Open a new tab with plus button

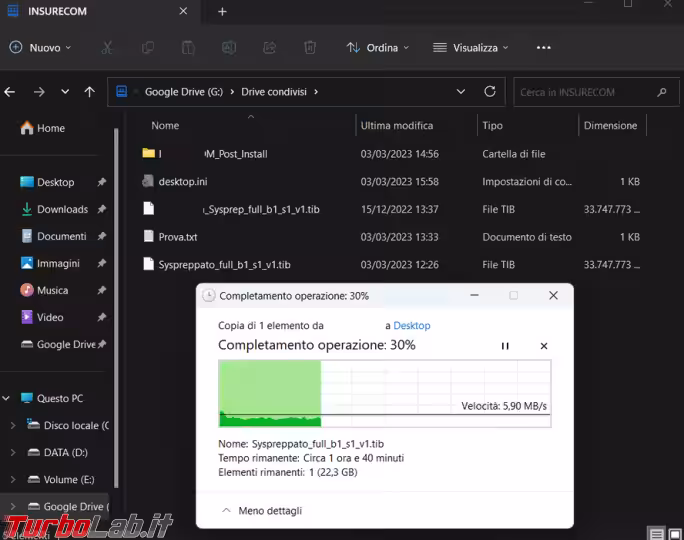point(222,11)
